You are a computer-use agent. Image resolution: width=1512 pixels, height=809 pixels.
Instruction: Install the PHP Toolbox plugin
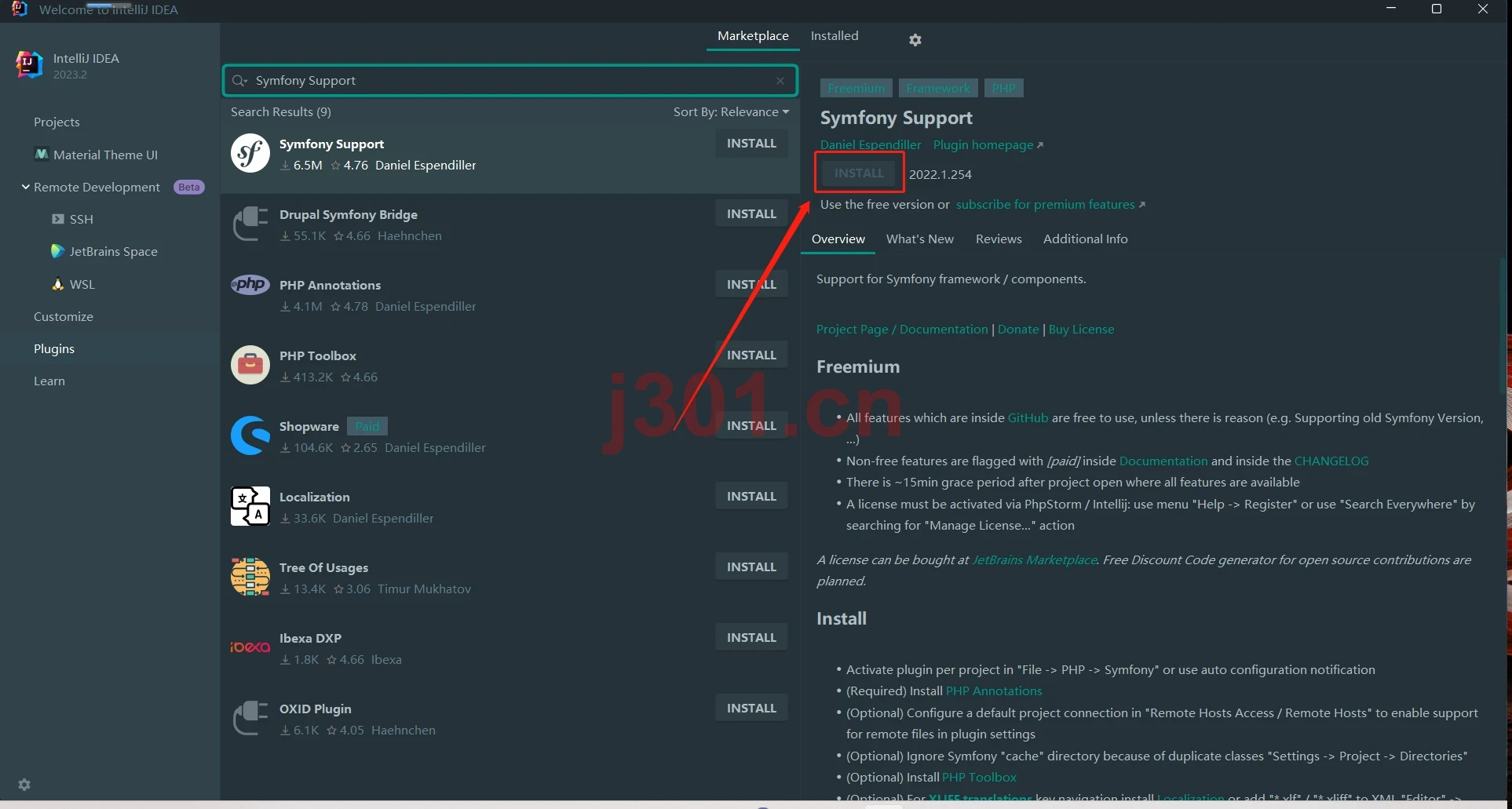point(751,355)
